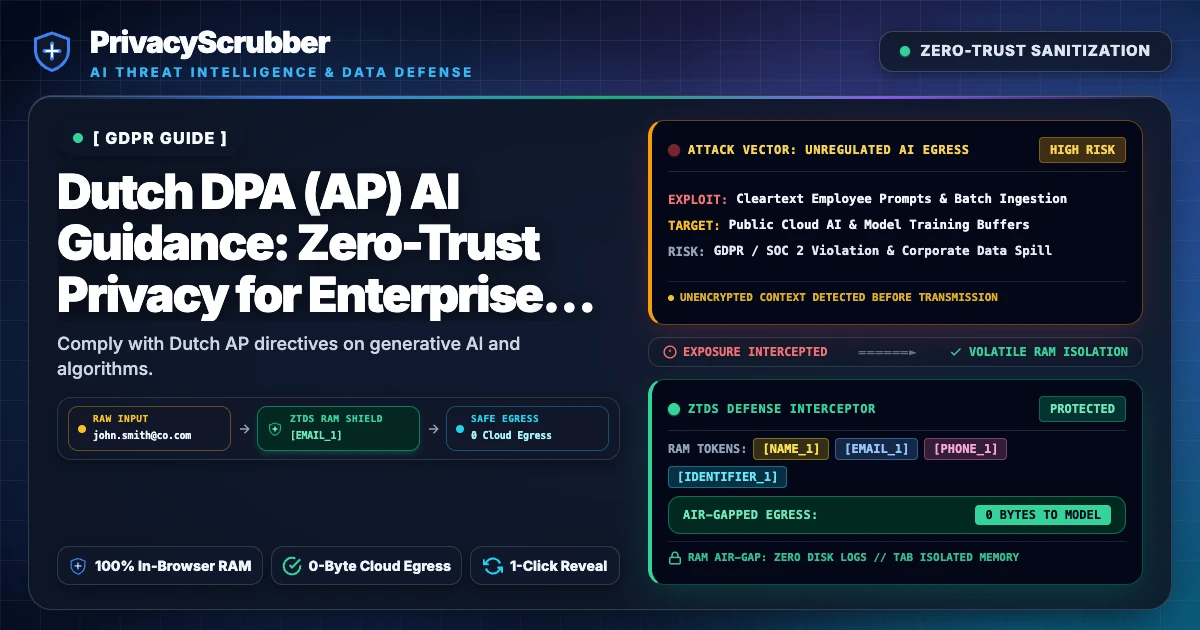1200x630 pixels.
Task: Click the green dot beside ZTDS Defense Interceptor
Action: pyautogui.click(x=674, y=409)
